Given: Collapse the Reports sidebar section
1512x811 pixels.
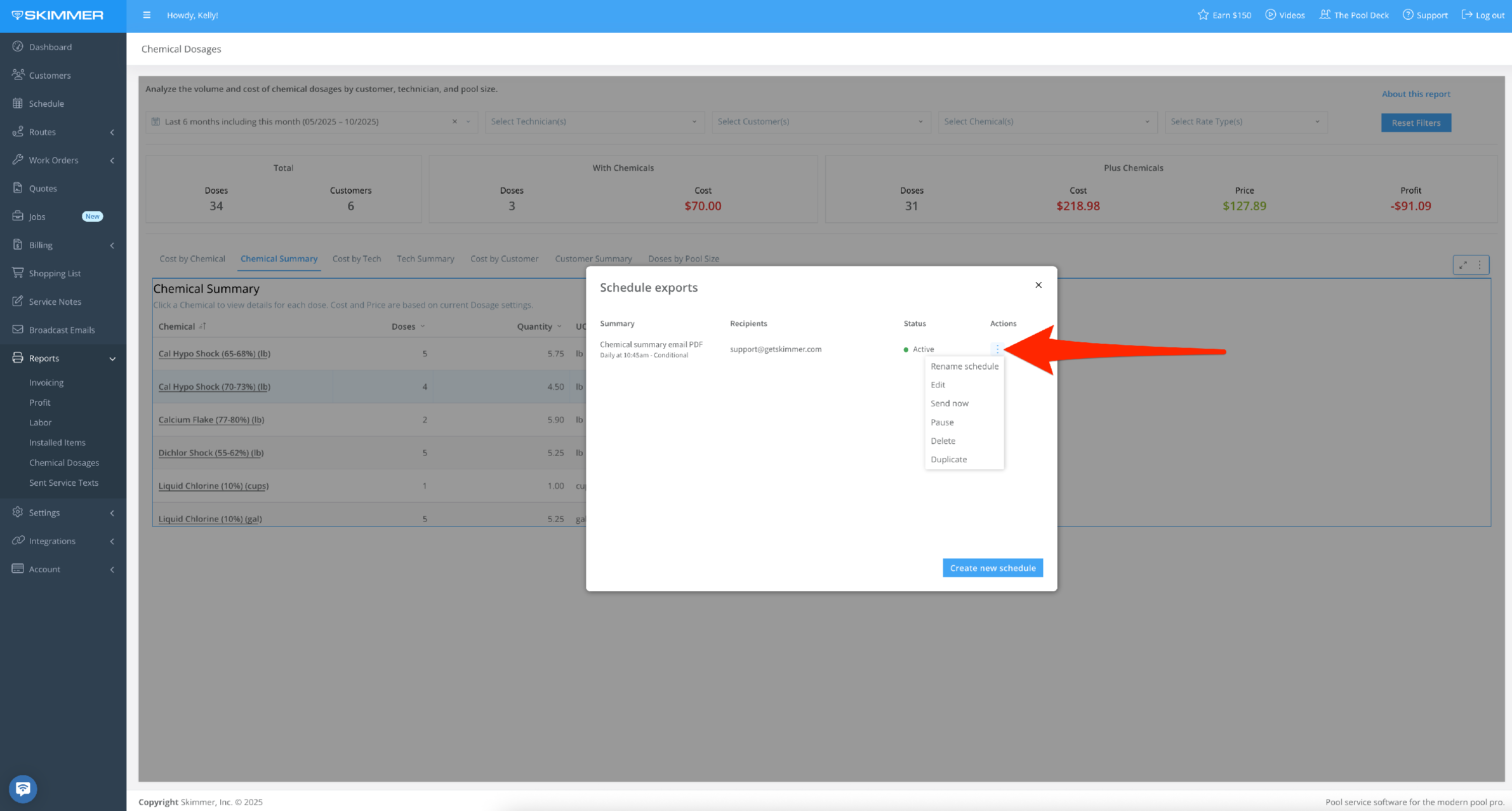Looking at the screenshot, I should pyautogui.click(x=112, y=358).
